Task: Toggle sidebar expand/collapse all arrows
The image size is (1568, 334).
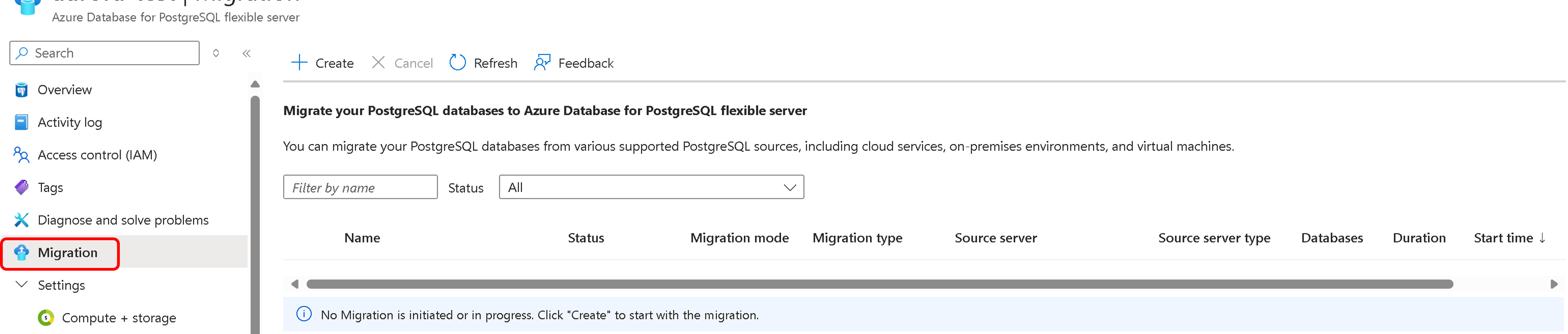Action: [x=216, y=54]
